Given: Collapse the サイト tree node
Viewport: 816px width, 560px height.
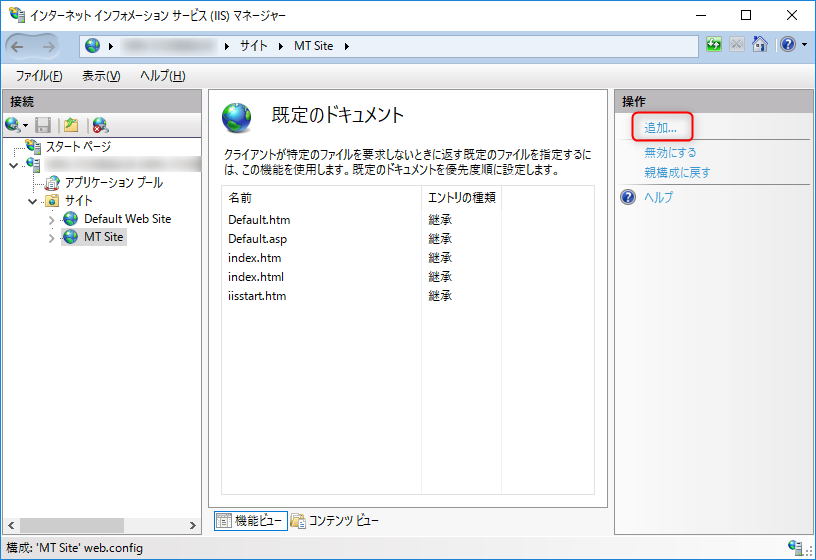Looking at the screenshot, I should click(x=32, y=201).
